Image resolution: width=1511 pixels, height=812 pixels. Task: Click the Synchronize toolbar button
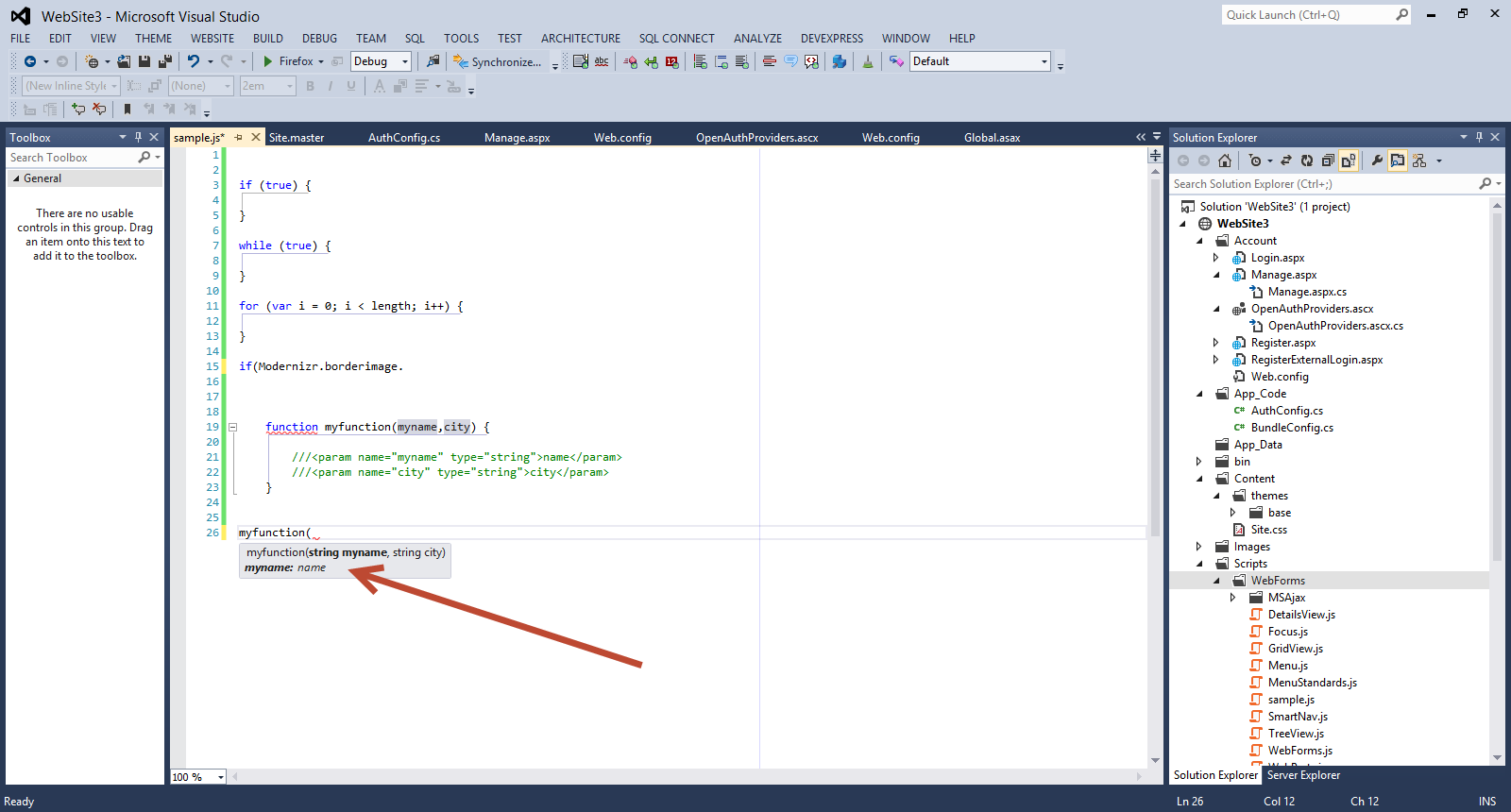pyautogui.click(x=498, y=61)
